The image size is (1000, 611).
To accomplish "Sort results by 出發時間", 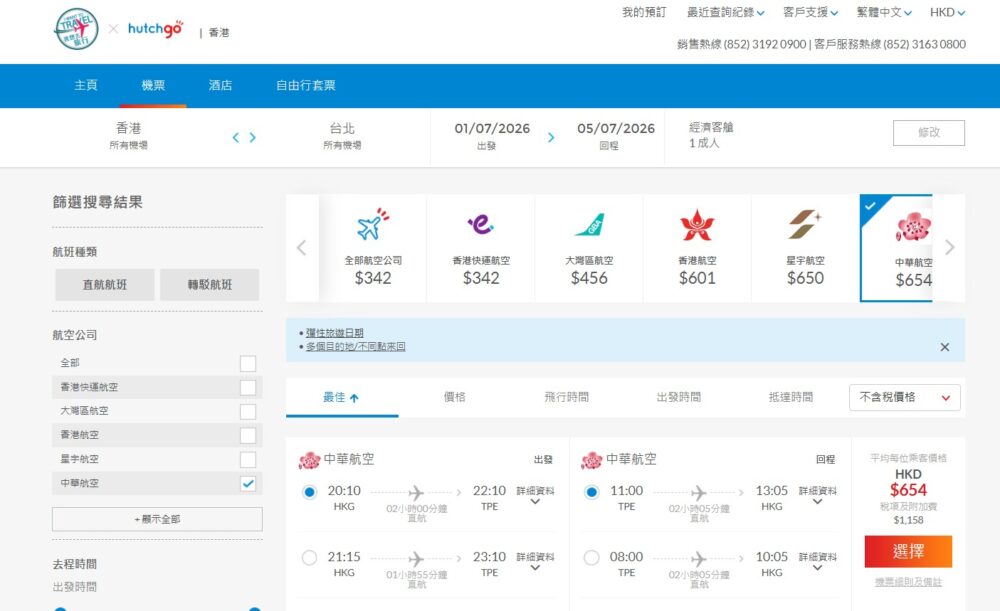I will click(x=679, y=397).
